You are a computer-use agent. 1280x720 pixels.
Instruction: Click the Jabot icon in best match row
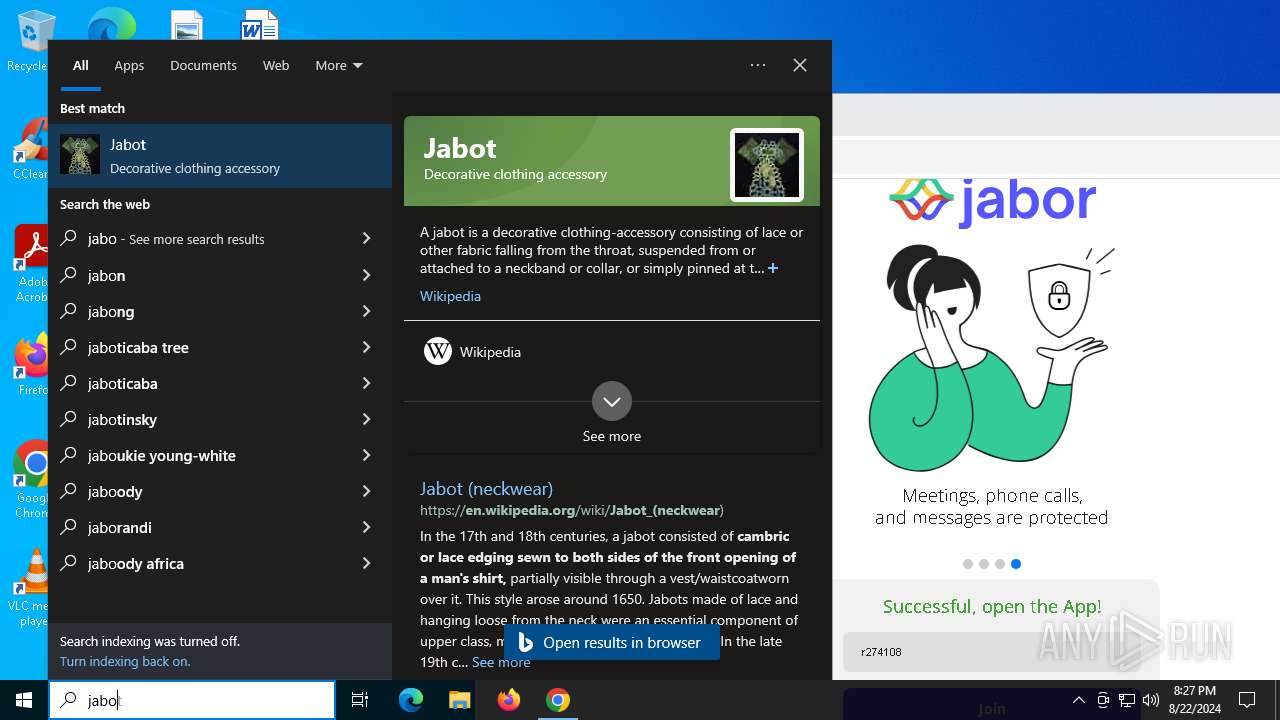80,155
